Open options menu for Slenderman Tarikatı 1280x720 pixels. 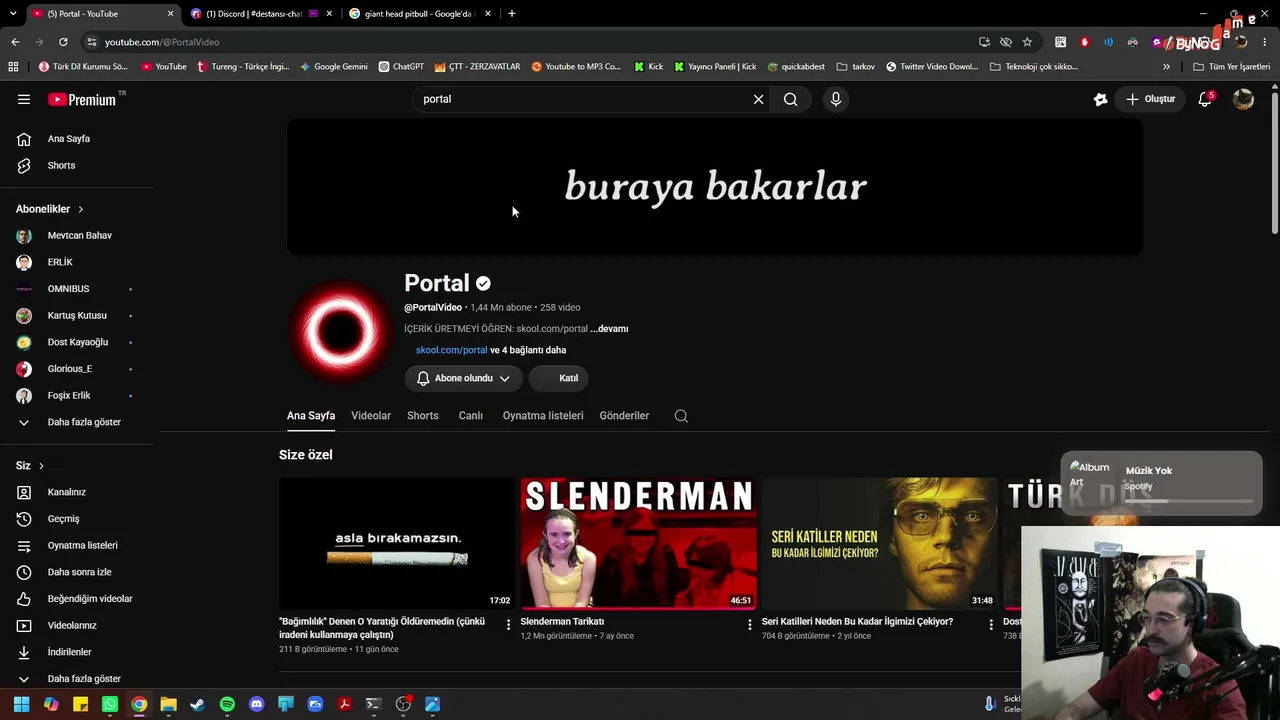click(750, 625)
